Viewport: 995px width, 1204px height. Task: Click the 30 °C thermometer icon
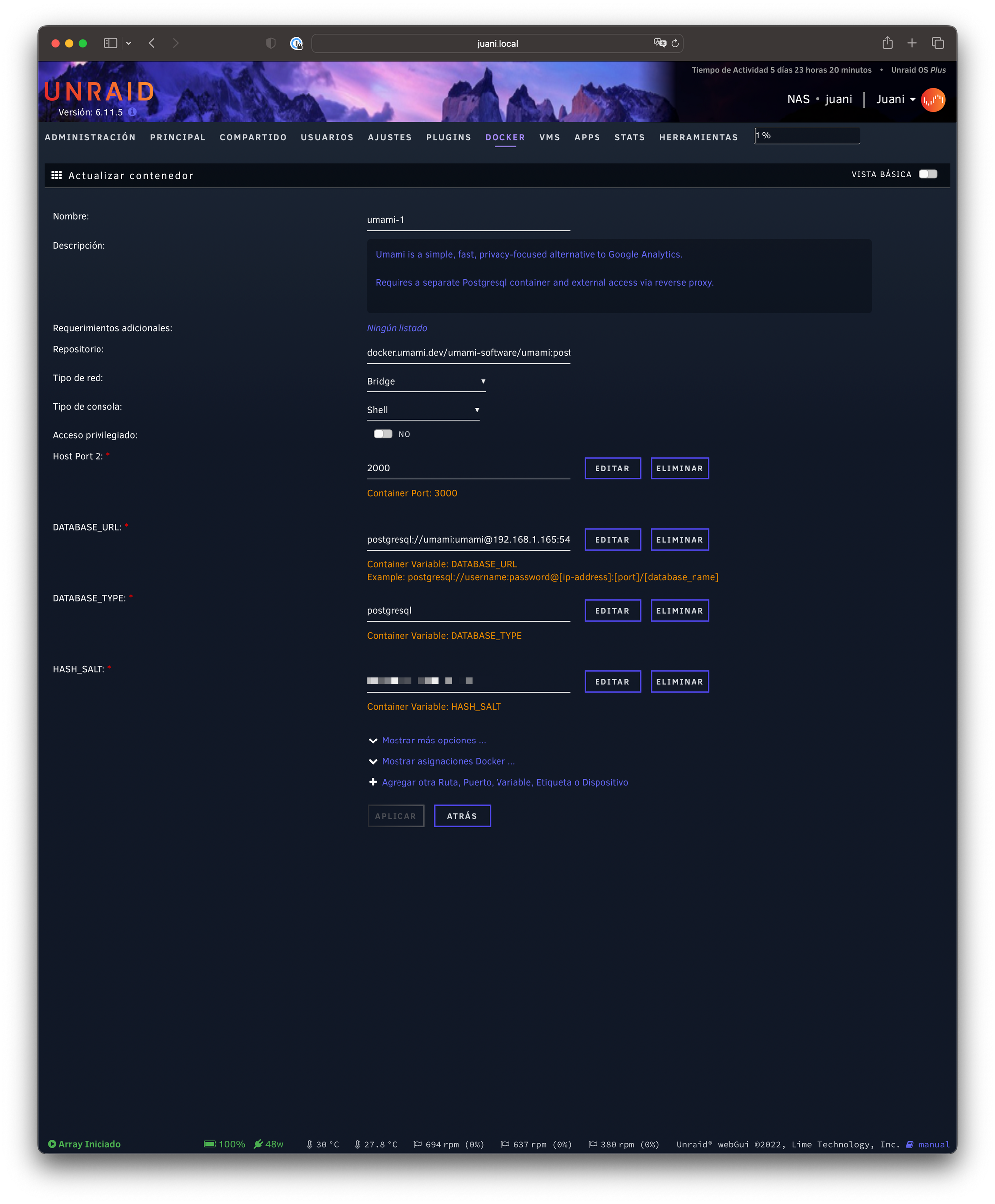[x=310, y=1144]
